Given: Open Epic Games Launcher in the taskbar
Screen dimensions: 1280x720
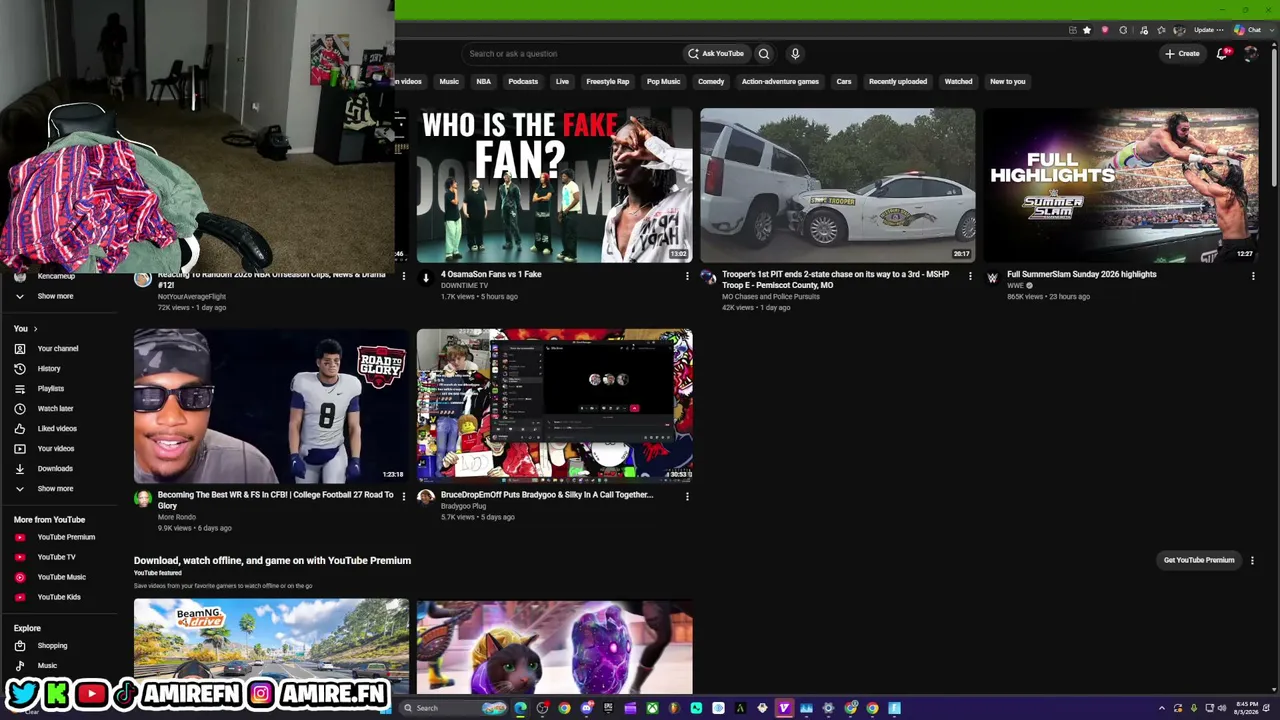Looking at the screenshot, I should click(608, 709).
